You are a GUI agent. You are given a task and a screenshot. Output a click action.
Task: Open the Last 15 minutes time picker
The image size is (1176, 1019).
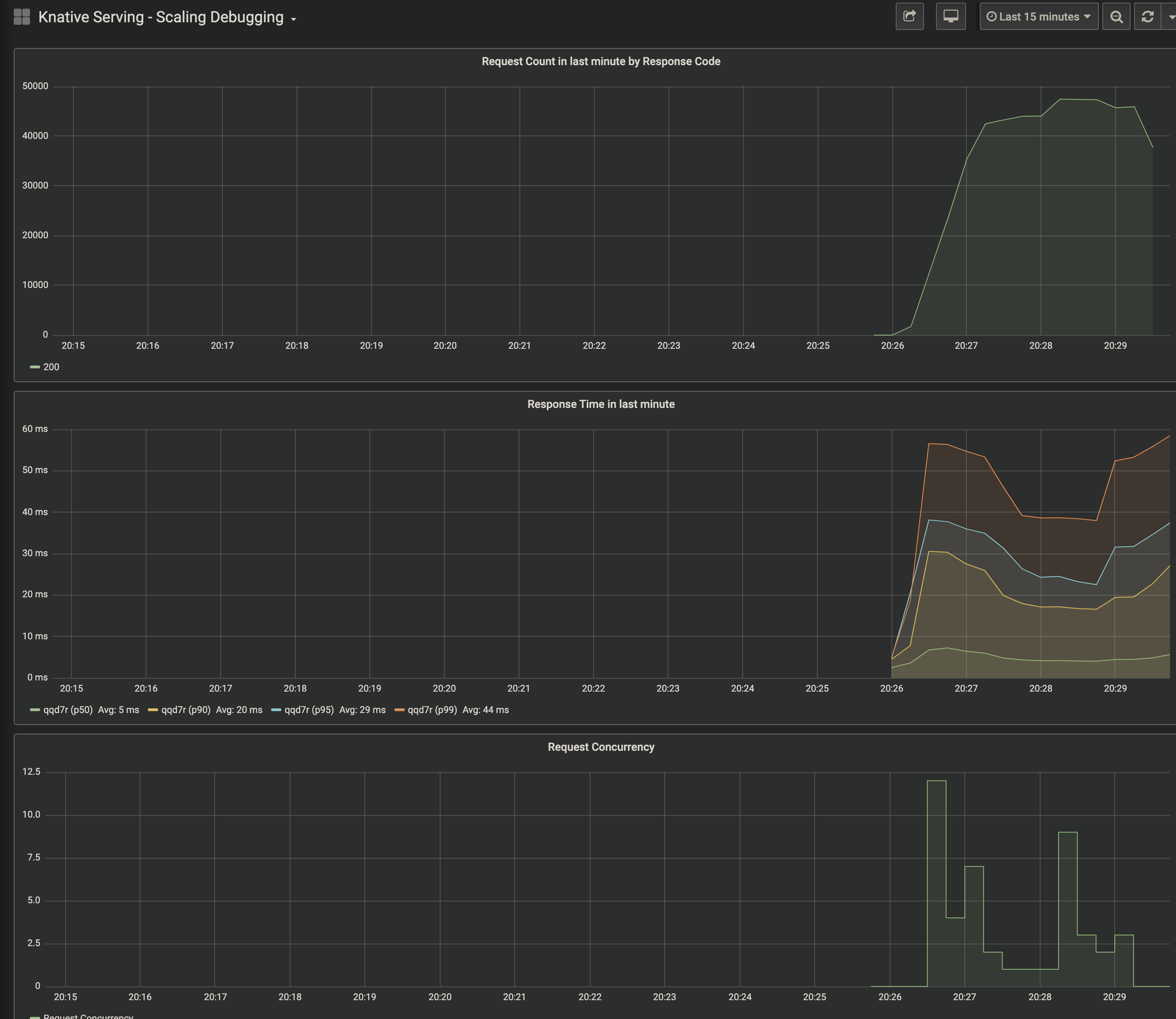click(x=1038, y=16)
